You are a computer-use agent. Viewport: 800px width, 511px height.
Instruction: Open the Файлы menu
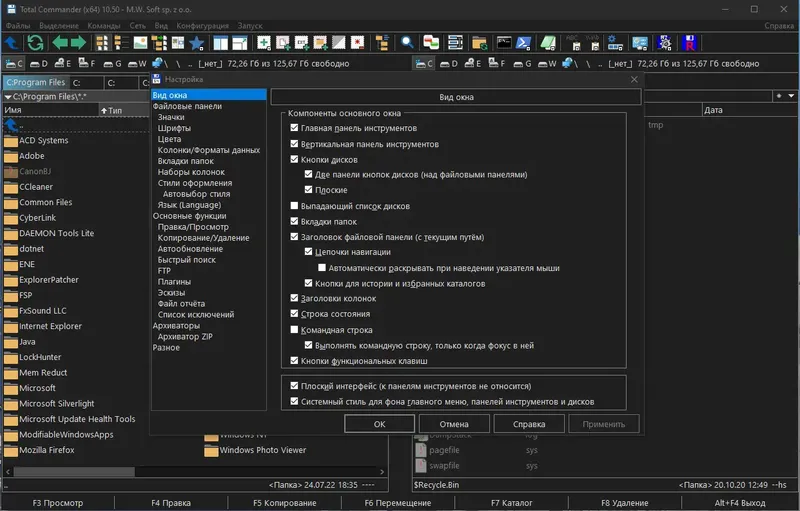18,25
